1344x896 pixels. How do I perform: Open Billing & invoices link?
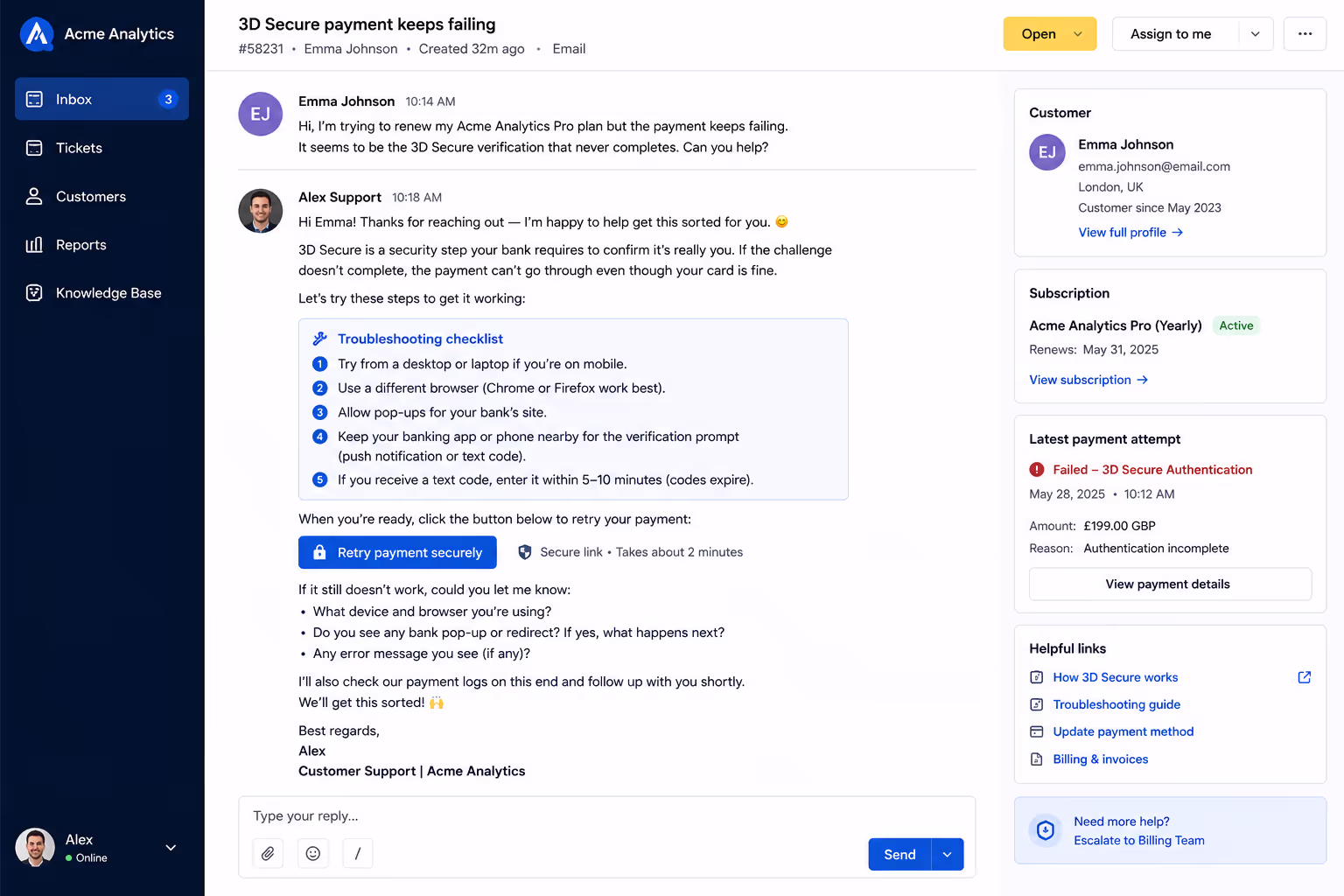coord(1101,759)
